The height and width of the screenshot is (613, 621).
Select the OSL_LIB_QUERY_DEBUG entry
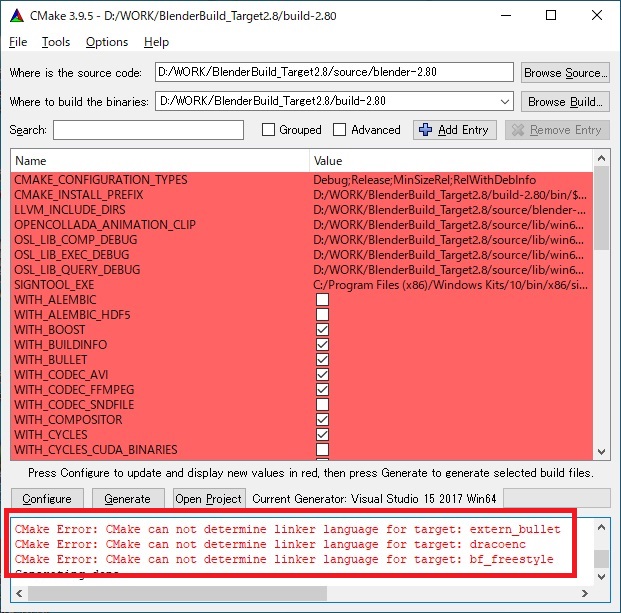click(302, 270)
